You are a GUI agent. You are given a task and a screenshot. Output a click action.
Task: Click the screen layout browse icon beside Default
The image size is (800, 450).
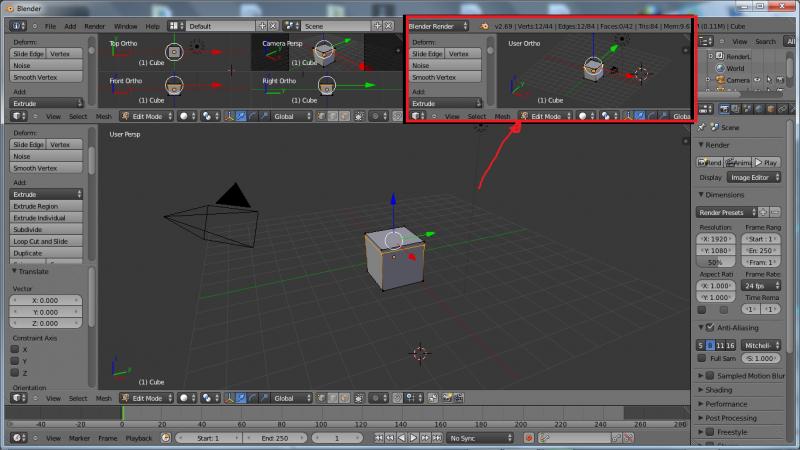click(177, 26)
